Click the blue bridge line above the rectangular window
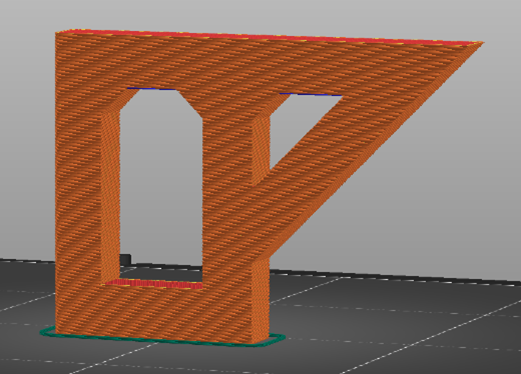This screenshot has width=521, height=374. click(x=152, y=89)
